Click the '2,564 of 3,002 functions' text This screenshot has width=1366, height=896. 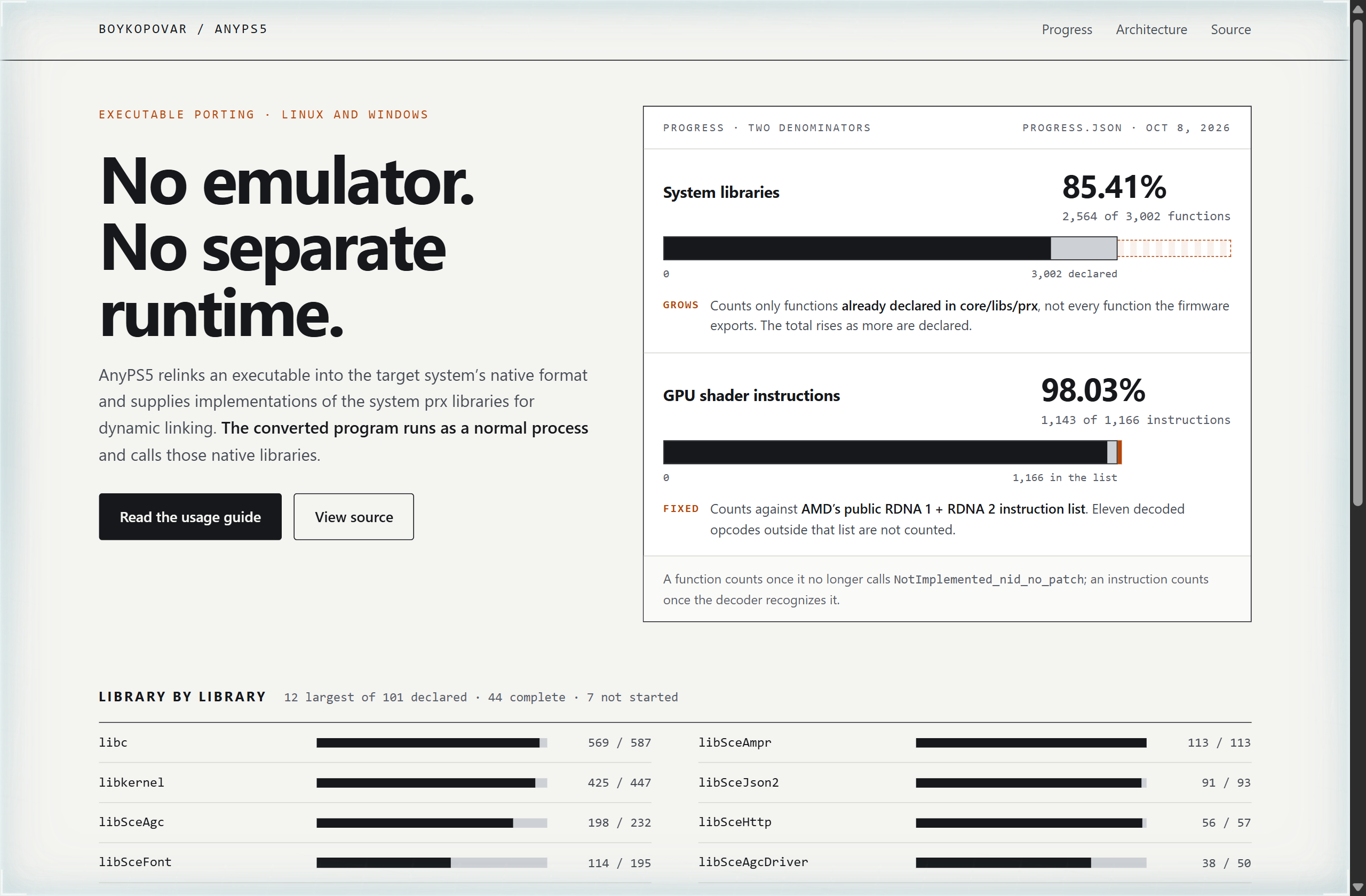coord(1146,216)
